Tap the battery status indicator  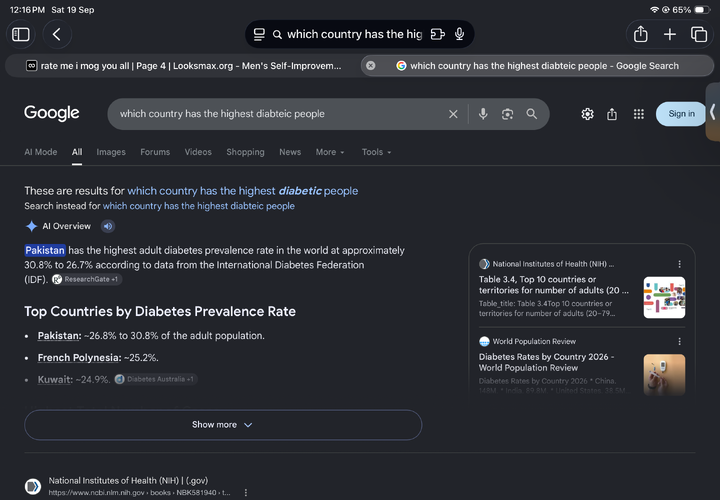(702, 10)
